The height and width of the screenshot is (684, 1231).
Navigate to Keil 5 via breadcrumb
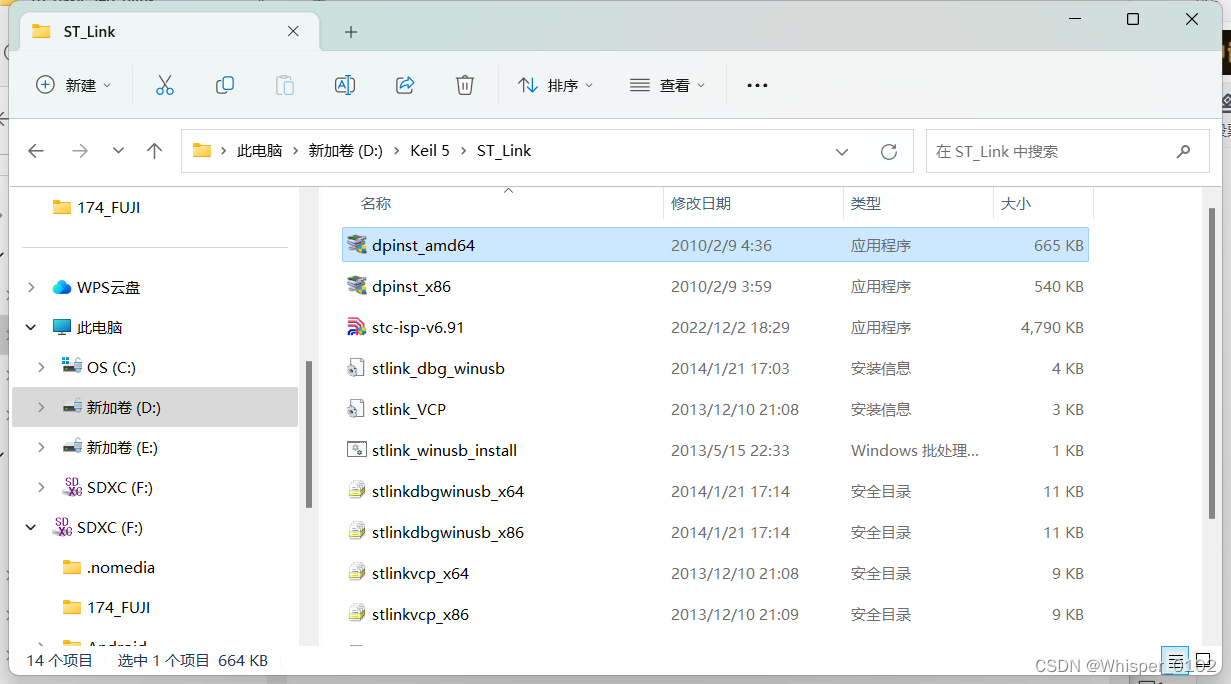click(x=429, y=150)
